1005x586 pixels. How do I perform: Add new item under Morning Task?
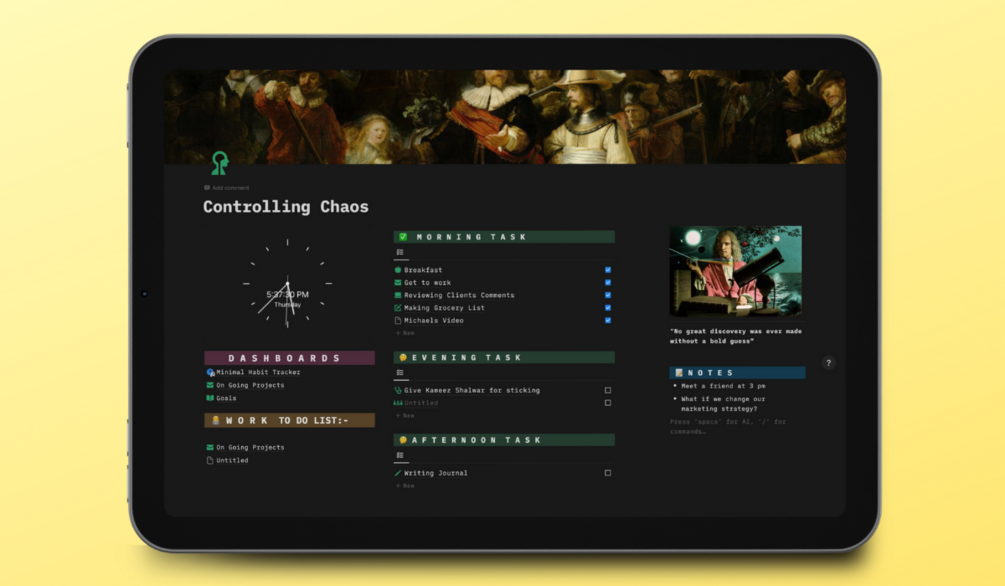pyautogui.click(x=405, y=333)
